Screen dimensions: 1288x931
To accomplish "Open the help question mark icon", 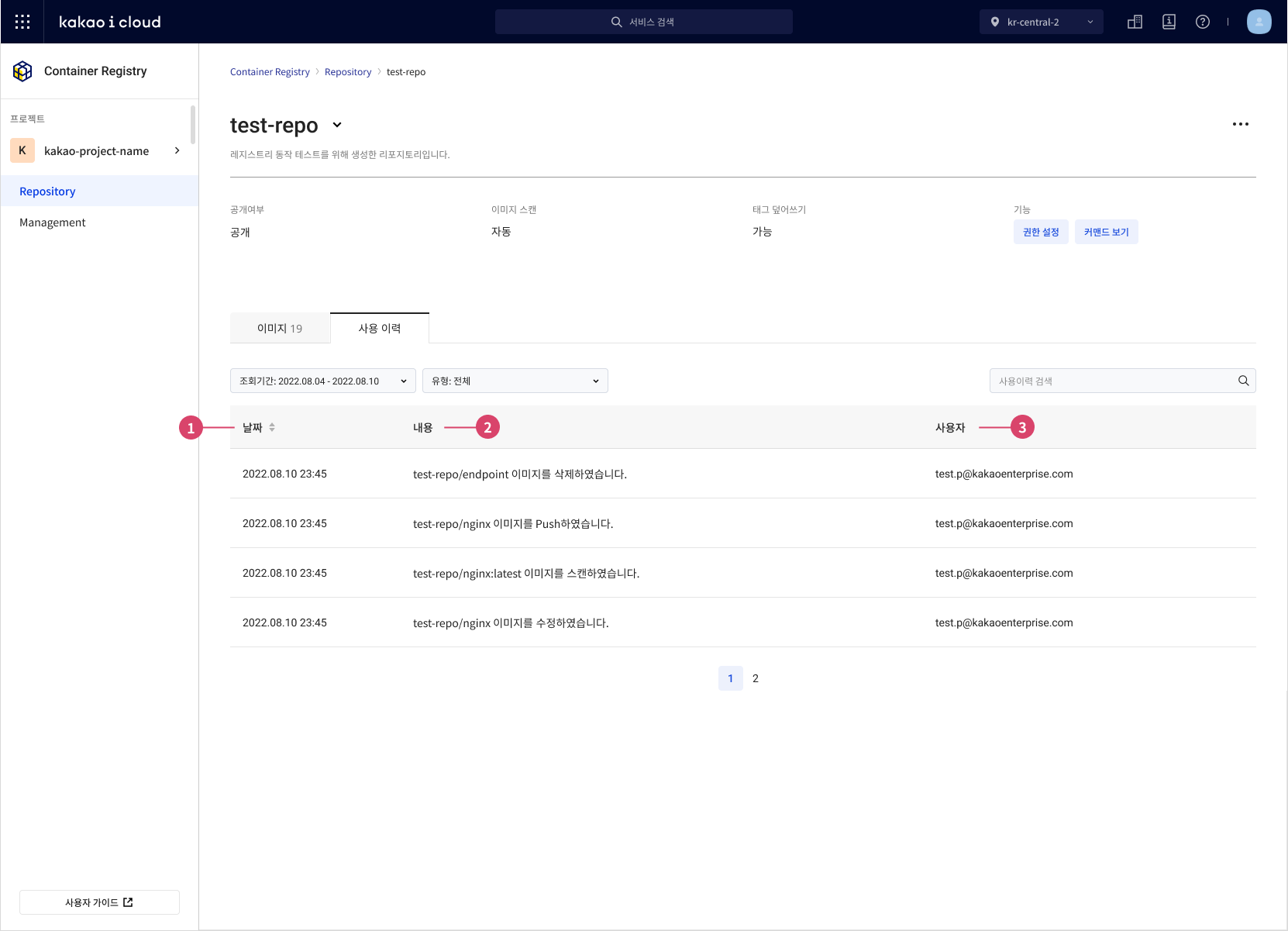I will pos(1203,22).
